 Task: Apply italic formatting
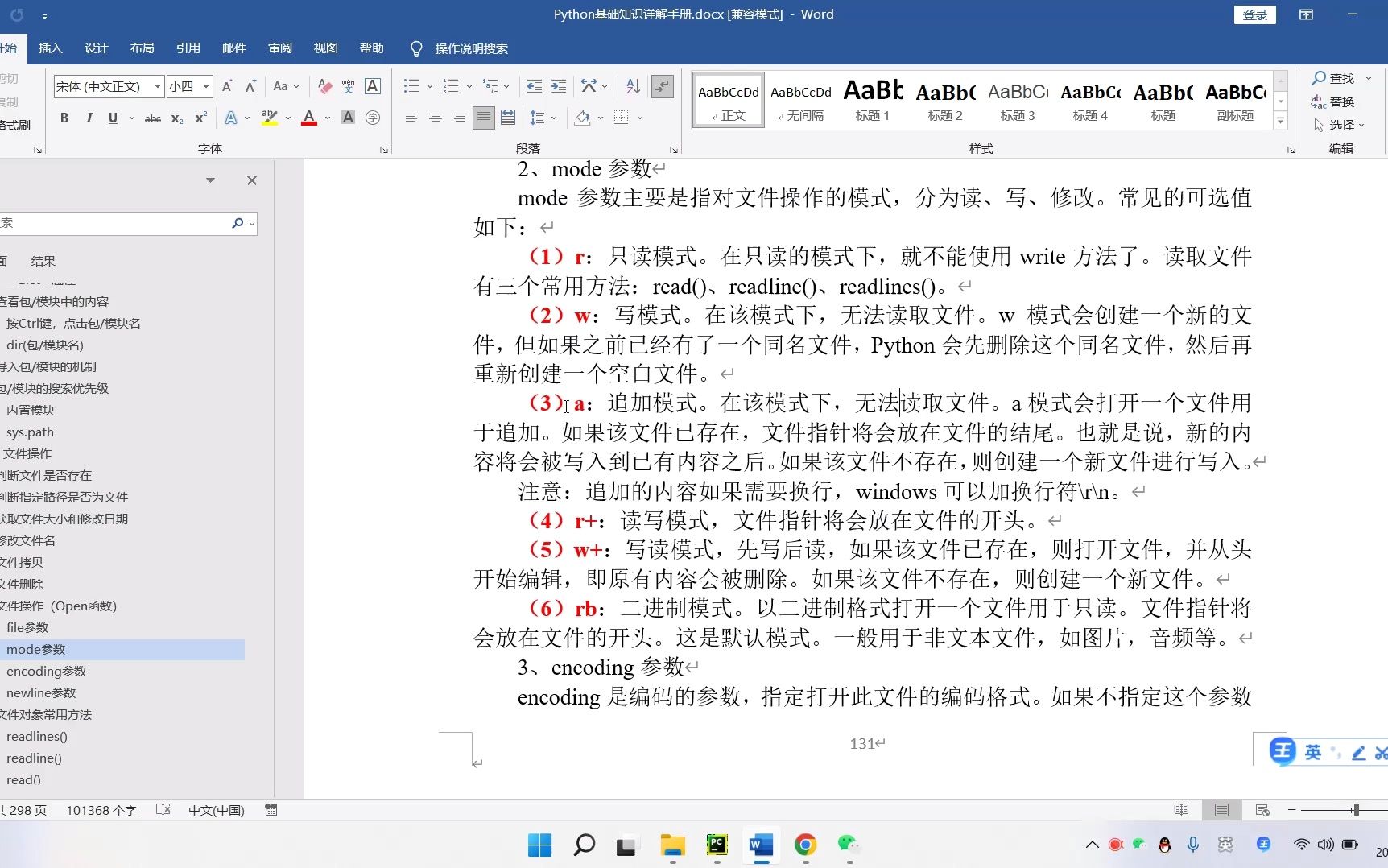click(89, 118)
